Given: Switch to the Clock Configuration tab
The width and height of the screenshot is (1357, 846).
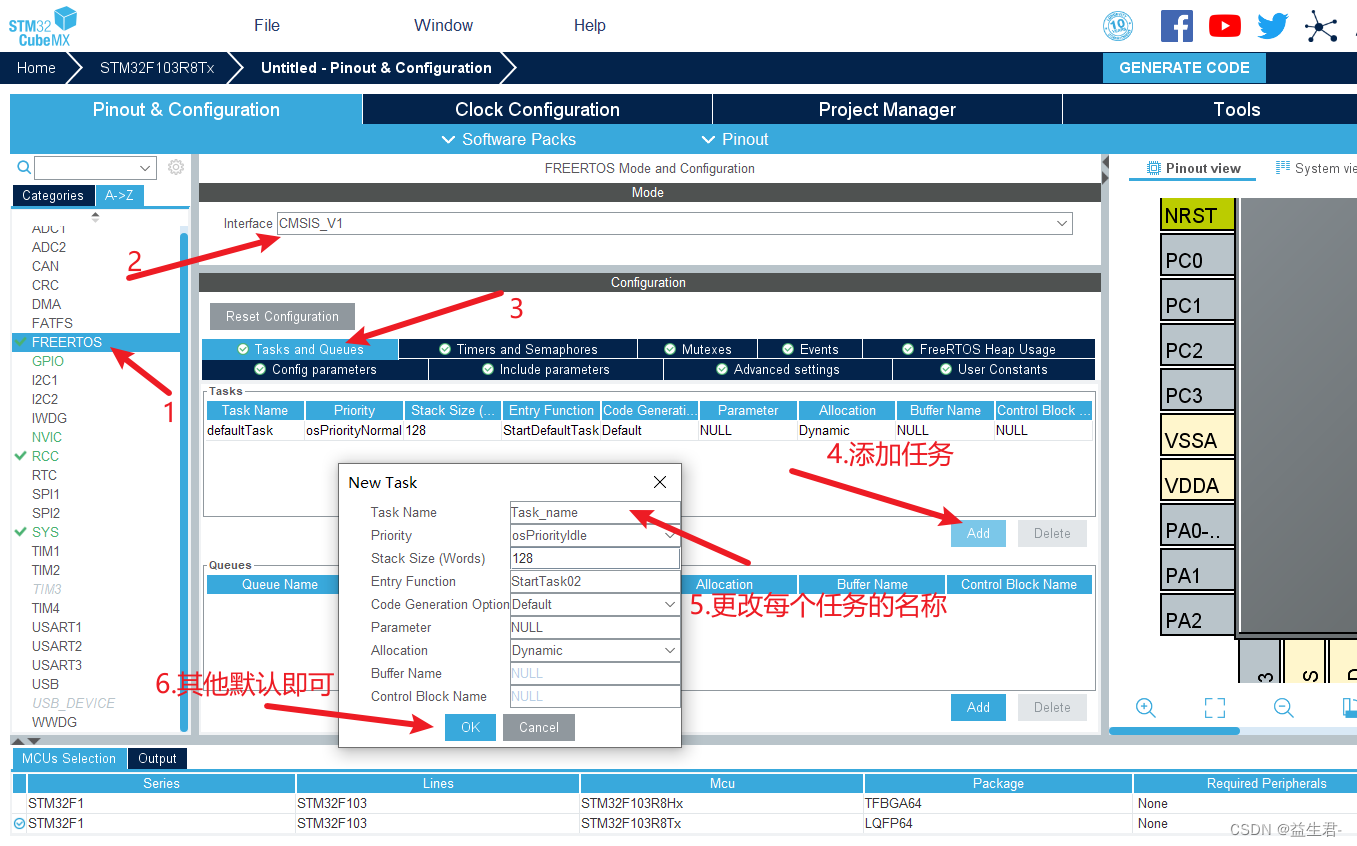Looking at the screenshot, I should (x=537, y=110).
